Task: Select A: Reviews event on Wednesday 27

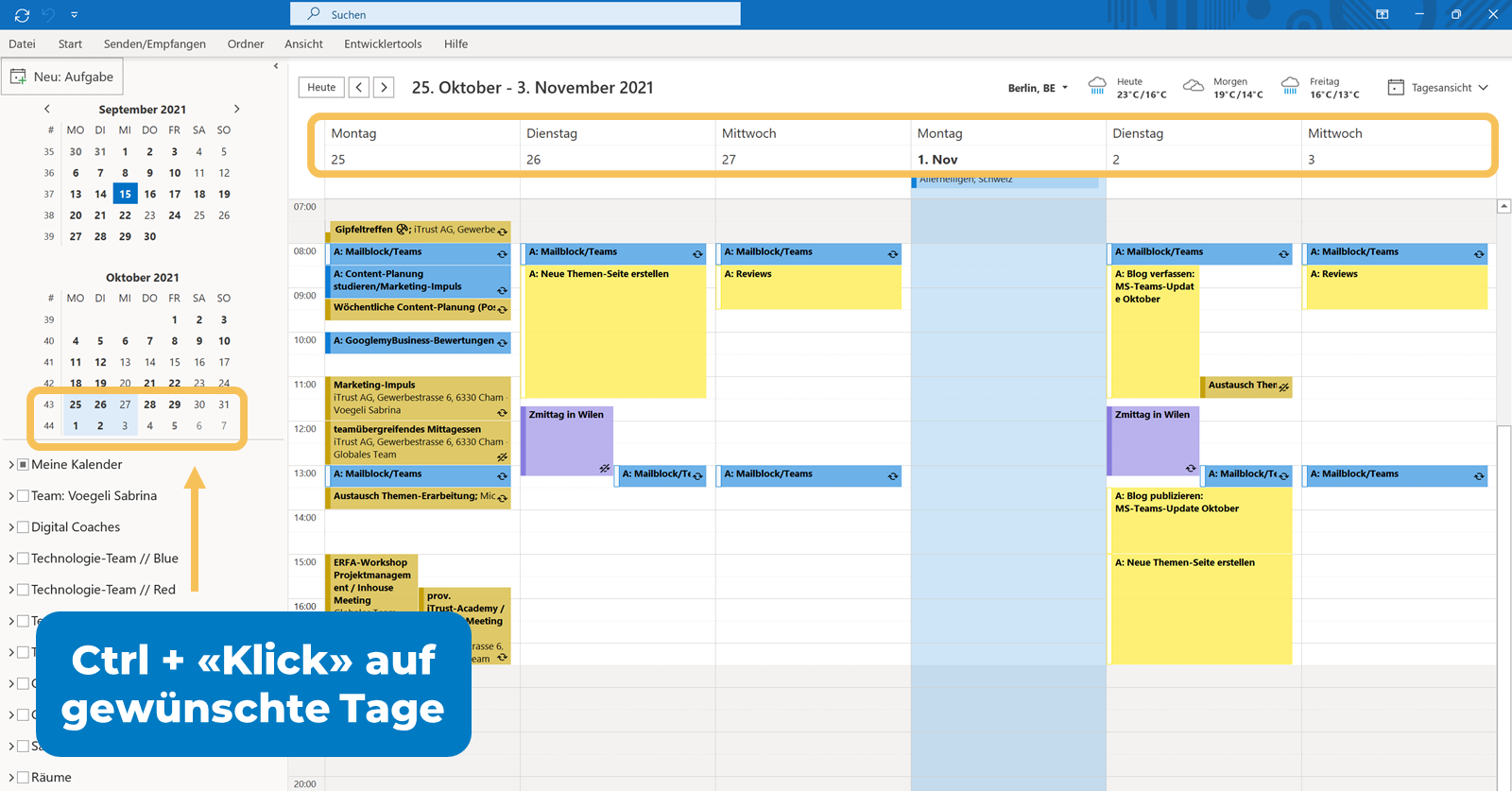Action: pyautogui.click(x=810, y=287)
